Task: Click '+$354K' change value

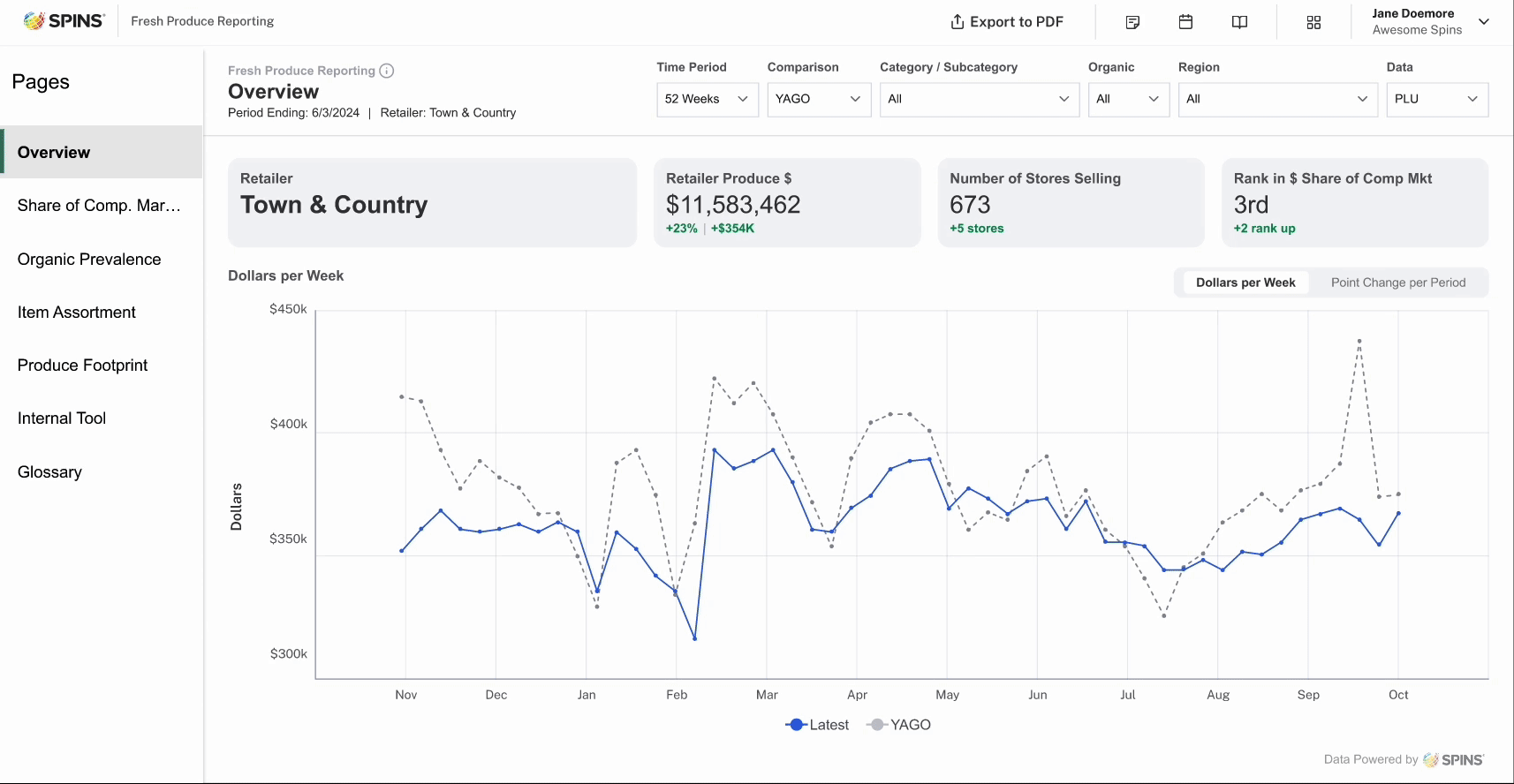Action: click(732, 229)
